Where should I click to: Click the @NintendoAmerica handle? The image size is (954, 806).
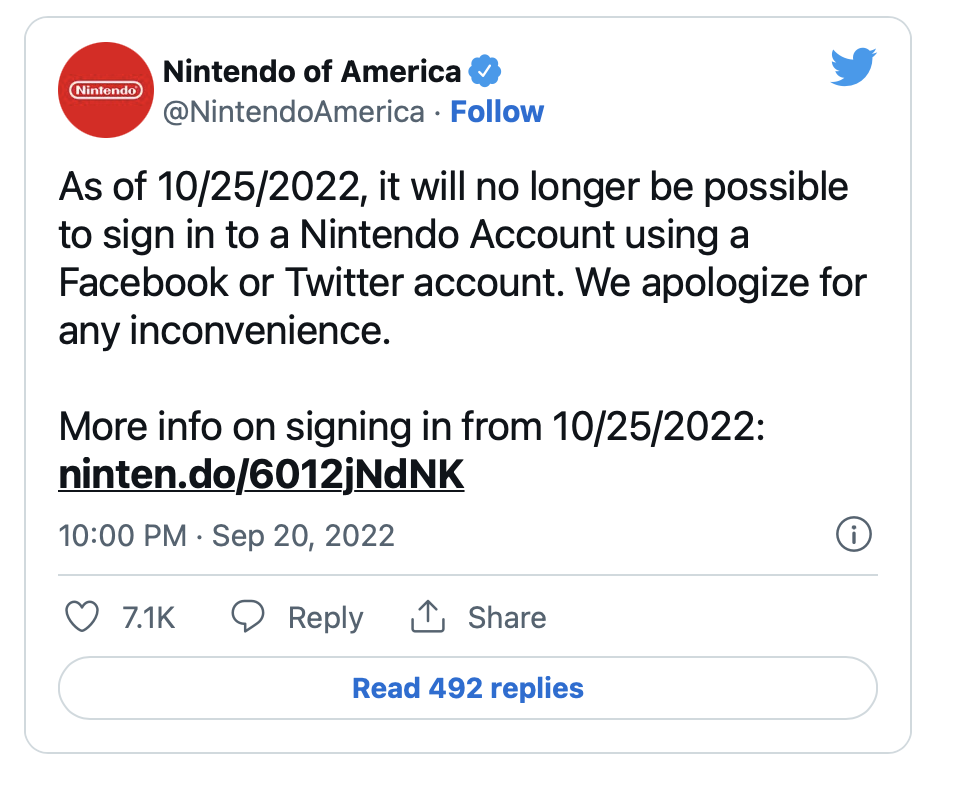pos(294,112)
